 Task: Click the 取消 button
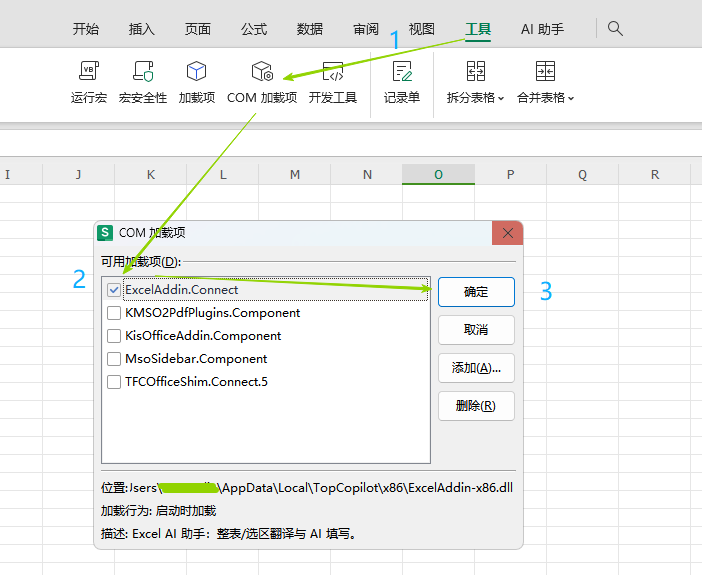pos(476,330)
